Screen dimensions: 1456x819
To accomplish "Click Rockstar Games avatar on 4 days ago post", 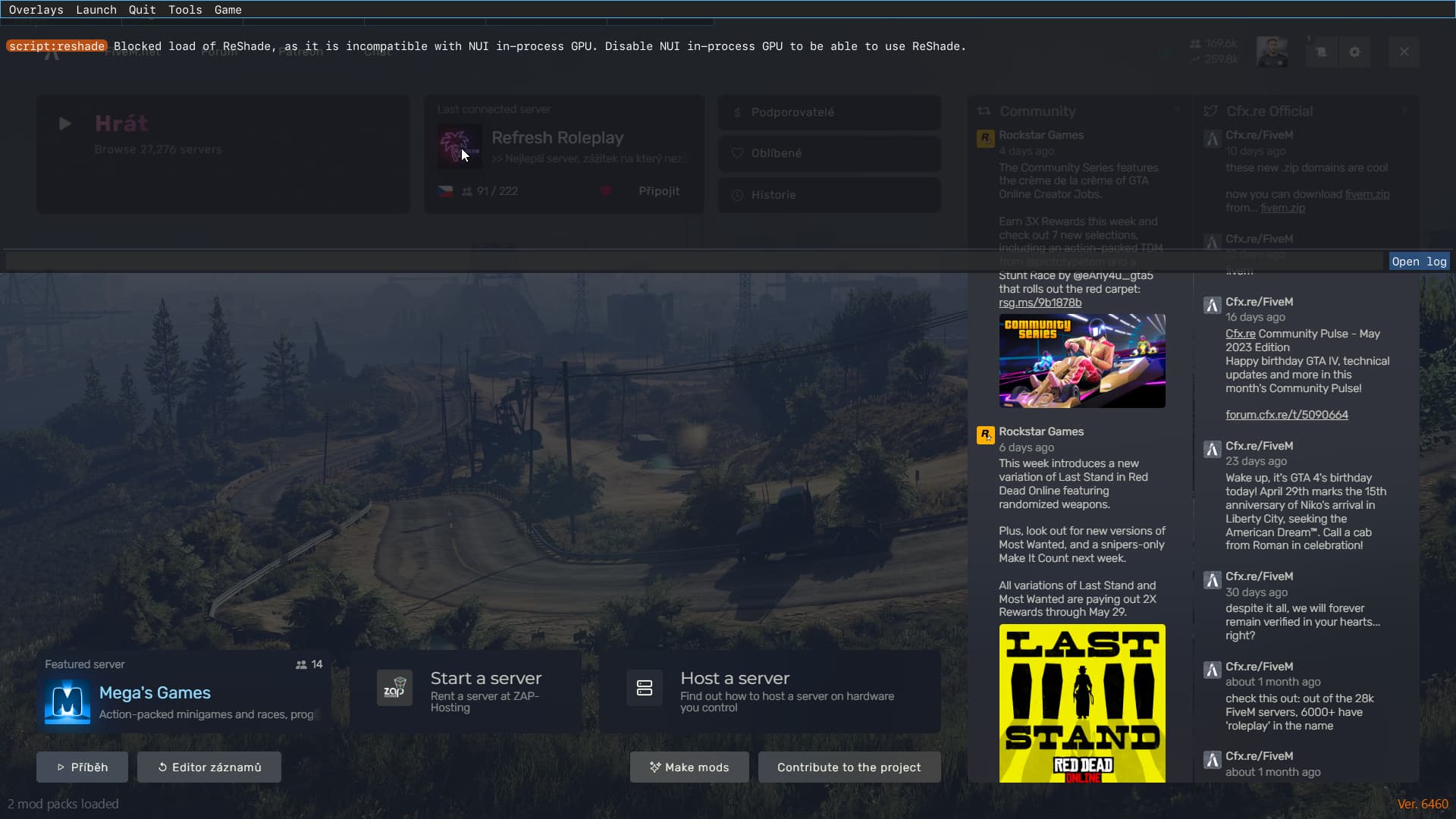I will 985,138.
